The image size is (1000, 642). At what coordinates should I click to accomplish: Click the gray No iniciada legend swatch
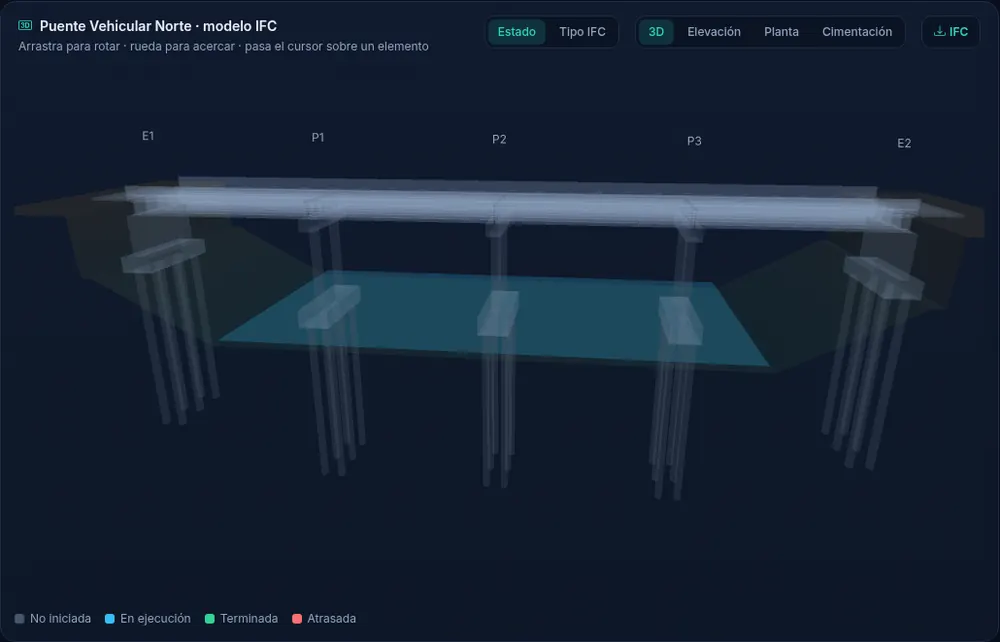(x=20, y=618)
